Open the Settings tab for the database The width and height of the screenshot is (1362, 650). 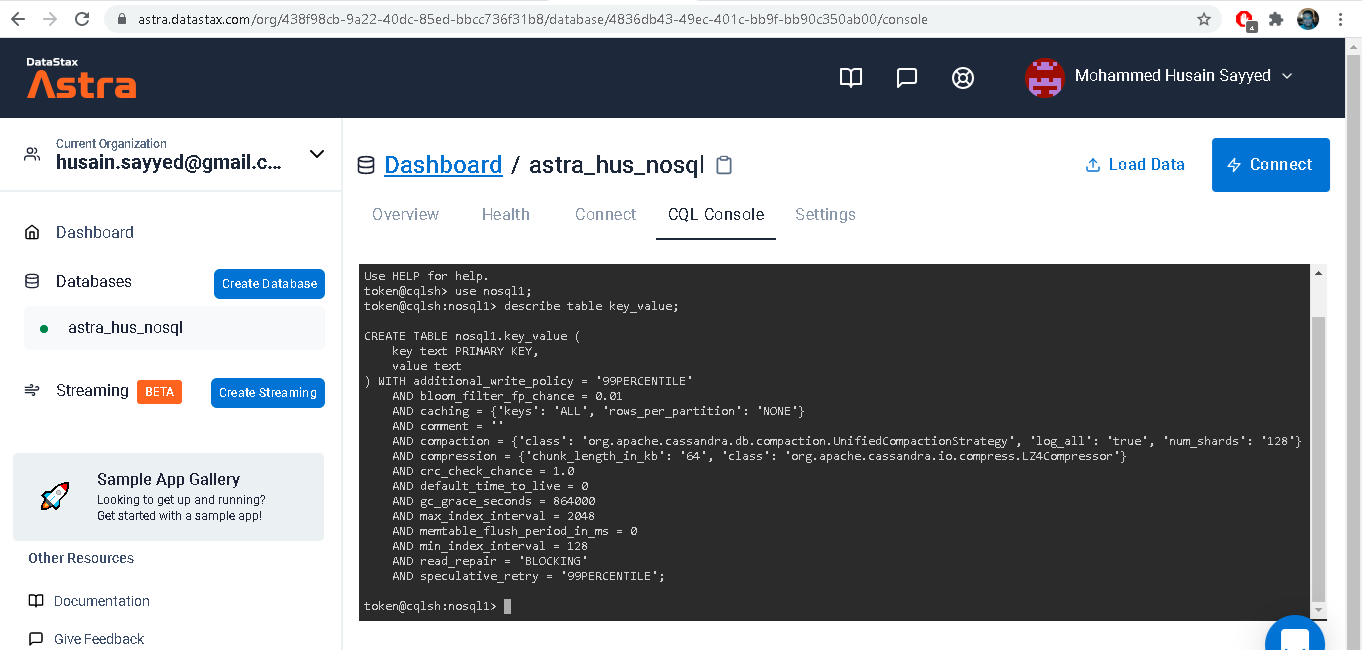pyautogui.click(x=825, y=214)
